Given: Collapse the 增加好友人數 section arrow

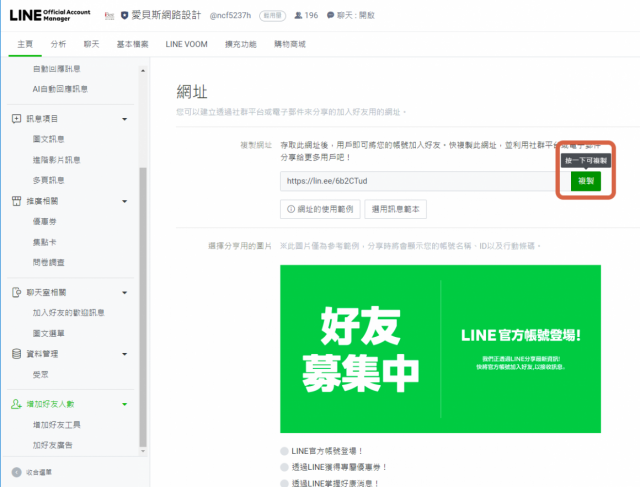Looking at the screenshot, I should (x=124, y=405).
